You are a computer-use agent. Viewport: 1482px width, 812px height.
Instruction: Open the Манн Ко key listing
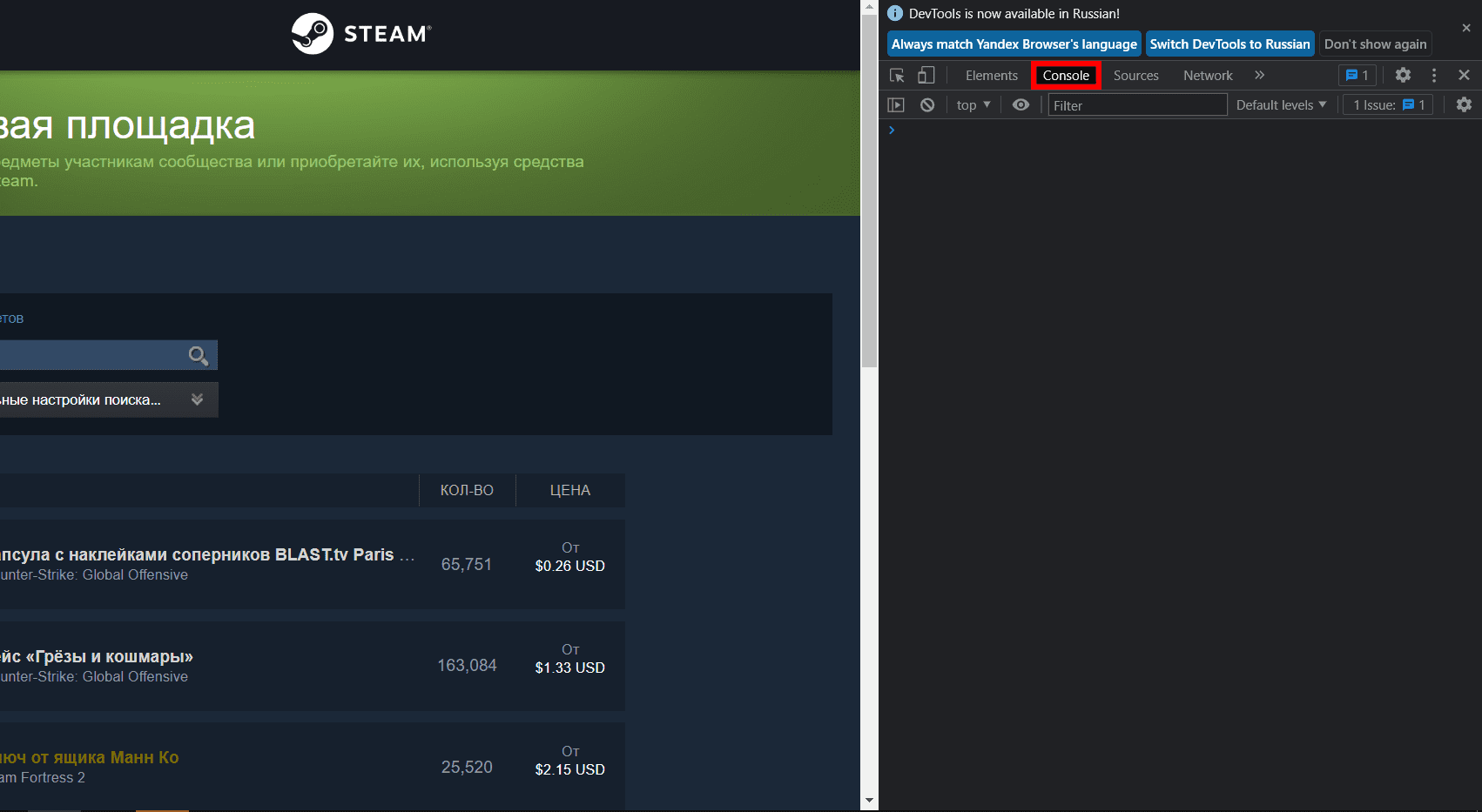[x=90, y=758]
